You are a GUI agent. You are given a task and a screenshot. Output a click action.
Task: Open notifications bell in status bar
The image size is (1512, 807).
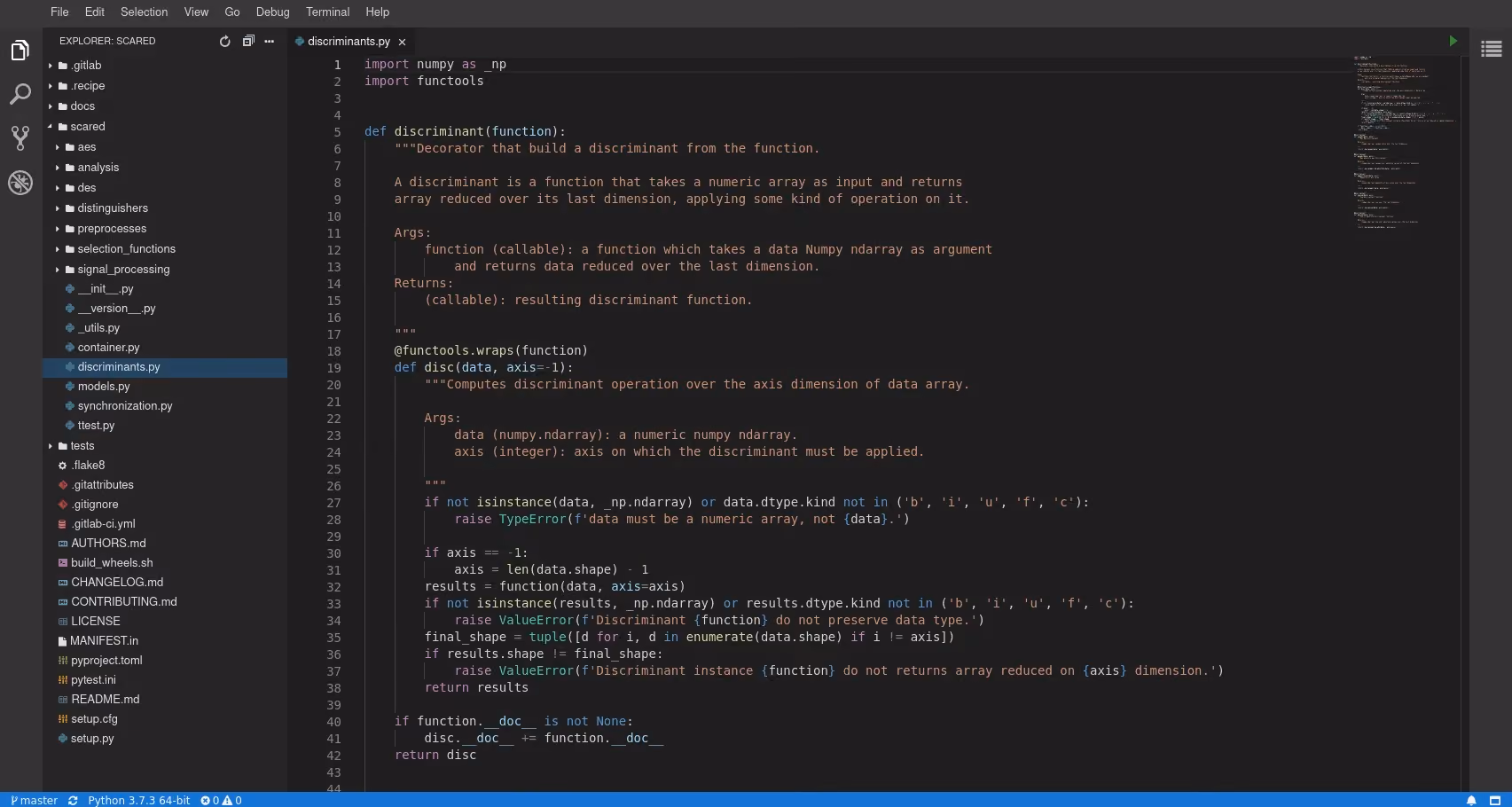point(1471,800)
